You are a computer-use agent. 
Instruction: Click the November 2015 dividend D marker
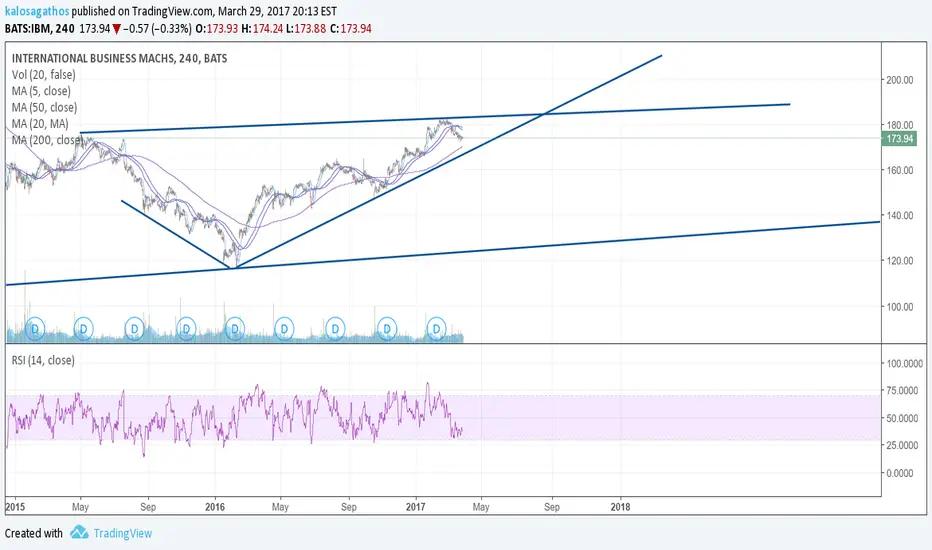pyautogui.click(x=186, y=328)
